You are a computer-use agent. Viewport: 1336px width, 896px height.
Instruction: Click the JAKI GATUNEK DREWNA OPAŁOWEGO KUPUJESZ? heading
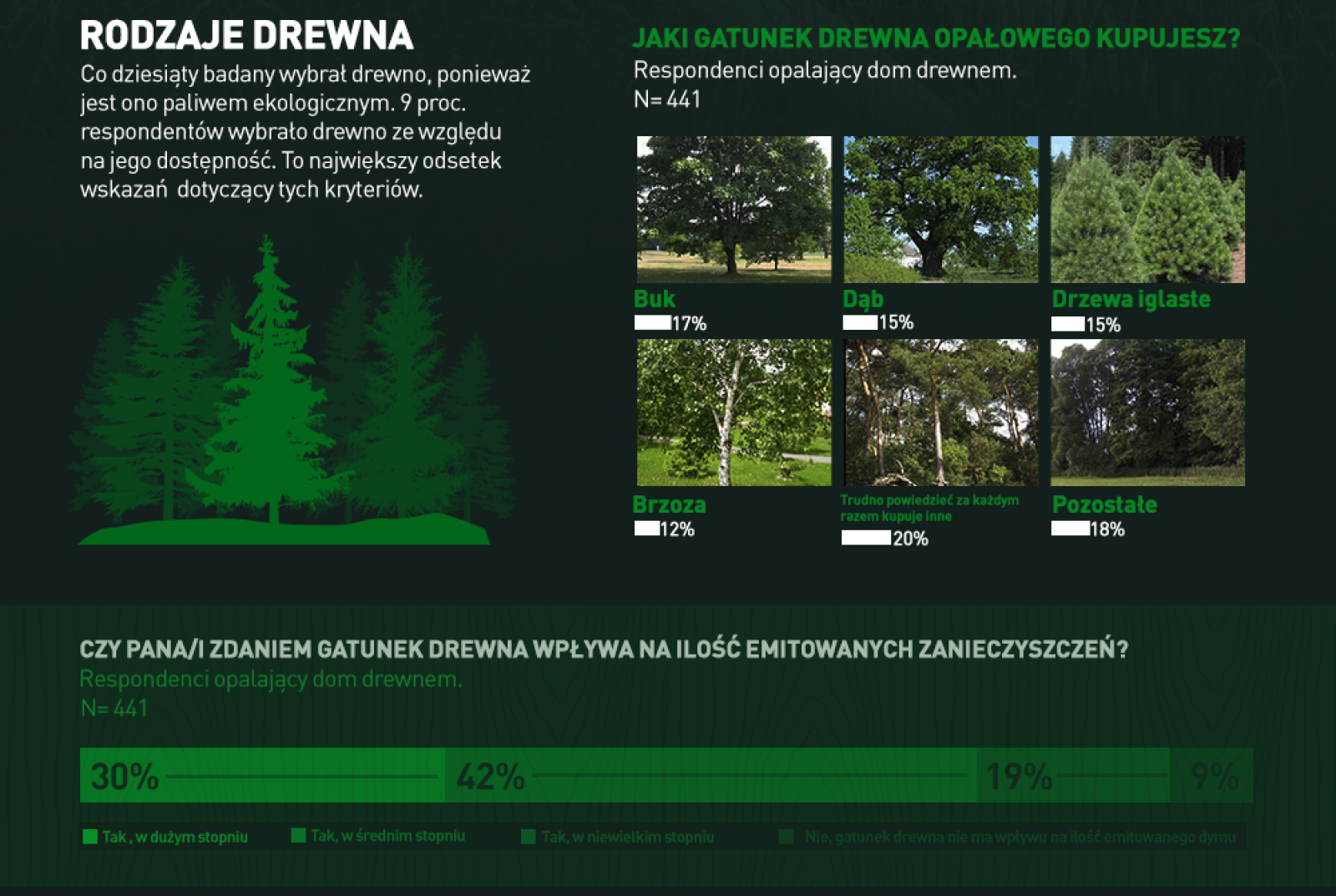tap(936, 38)
